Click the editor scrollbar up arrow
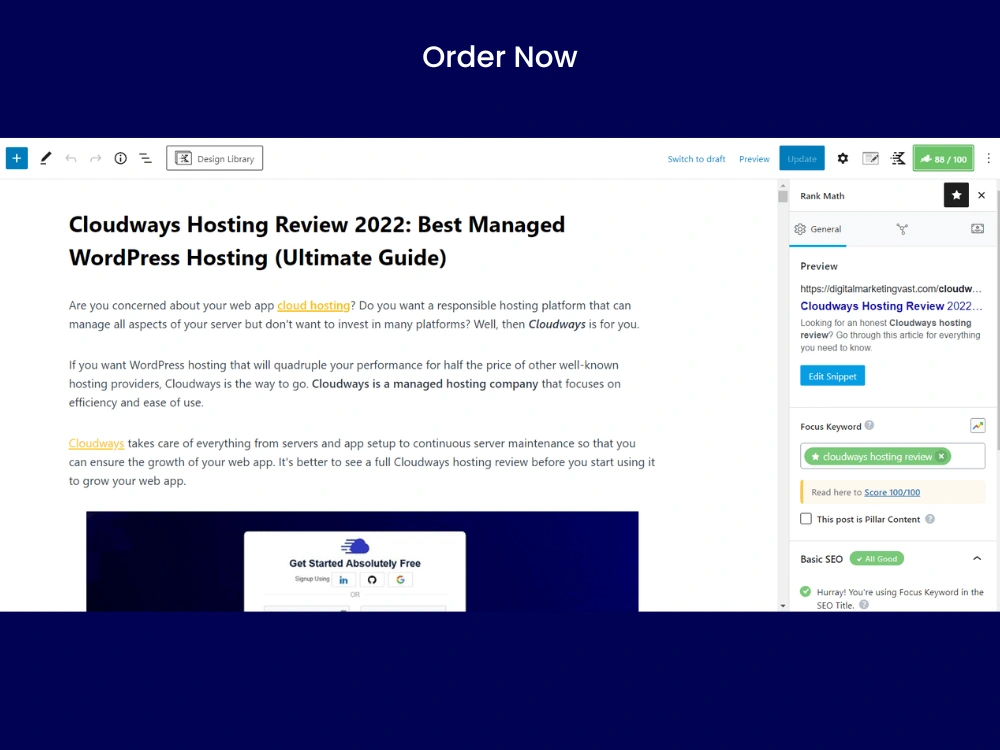 pos(783,185)
